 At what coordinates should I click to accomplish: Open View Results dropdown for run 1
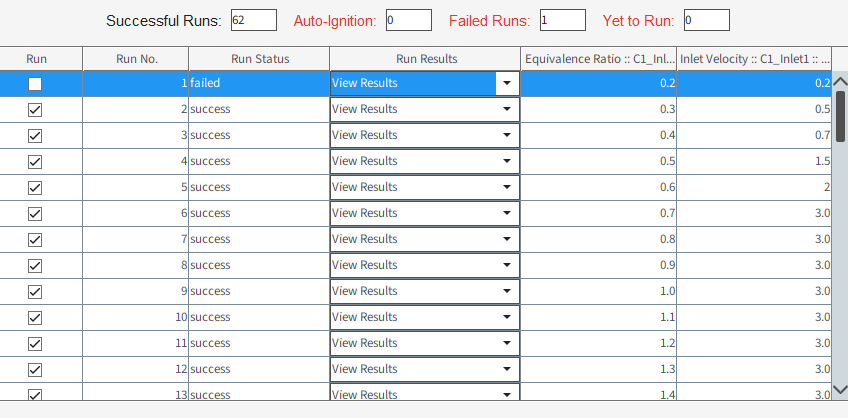pyautogui.click(x=507, y=84)
